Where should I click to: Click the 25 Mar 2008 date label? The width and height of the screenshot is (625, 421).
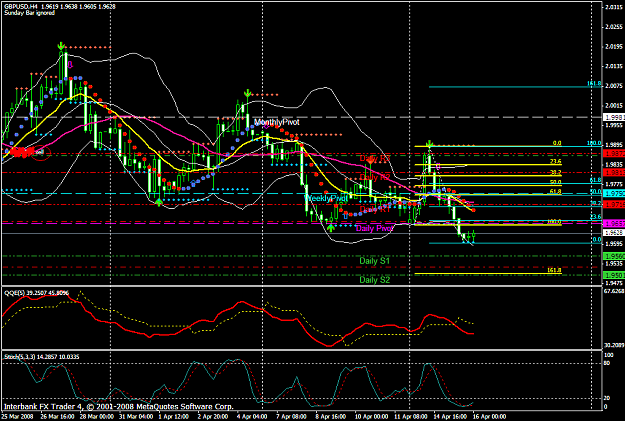click(18, 417)
